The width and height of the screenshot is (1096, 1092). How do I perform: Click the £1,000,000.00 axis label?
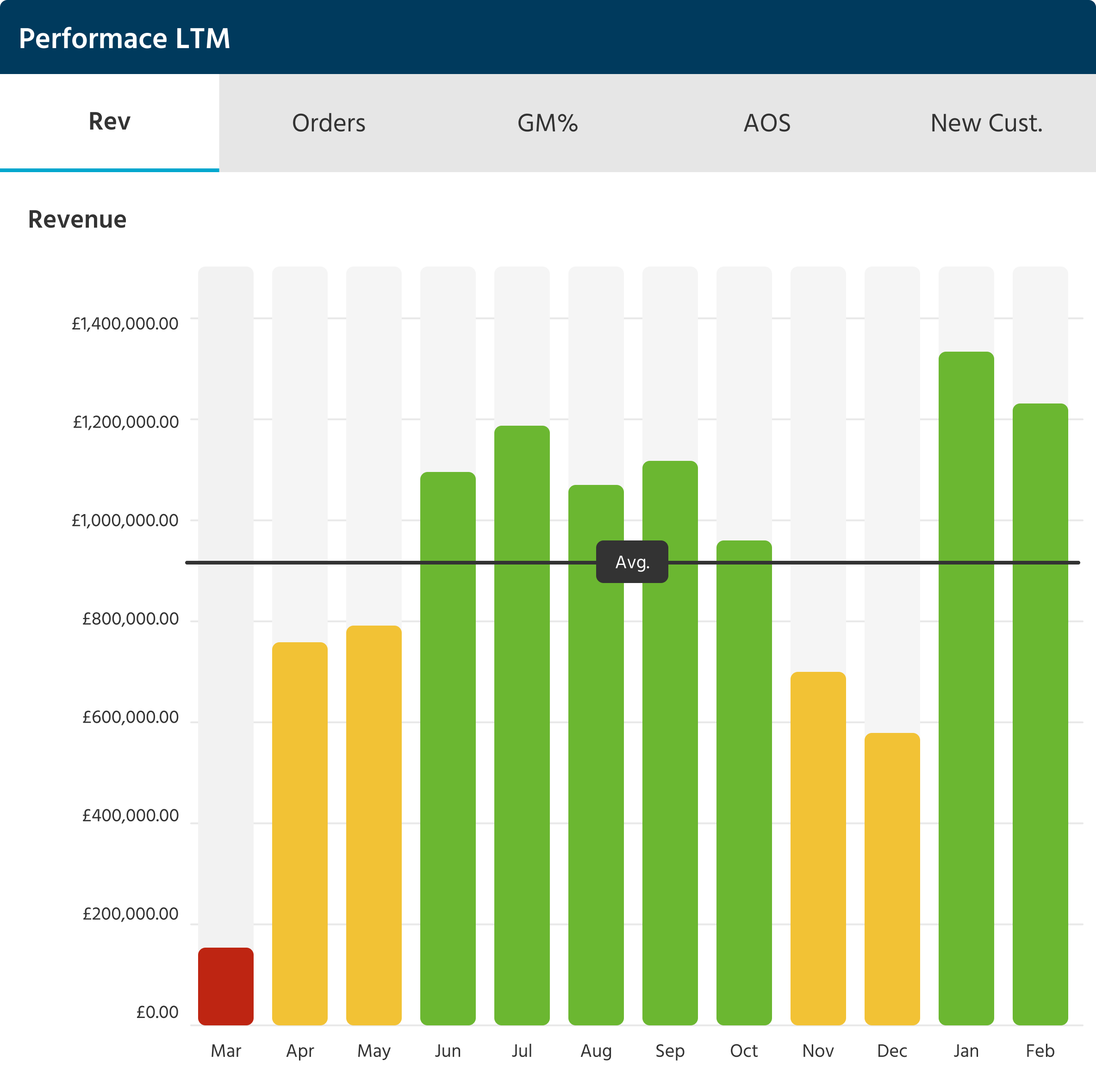(125, 520)
